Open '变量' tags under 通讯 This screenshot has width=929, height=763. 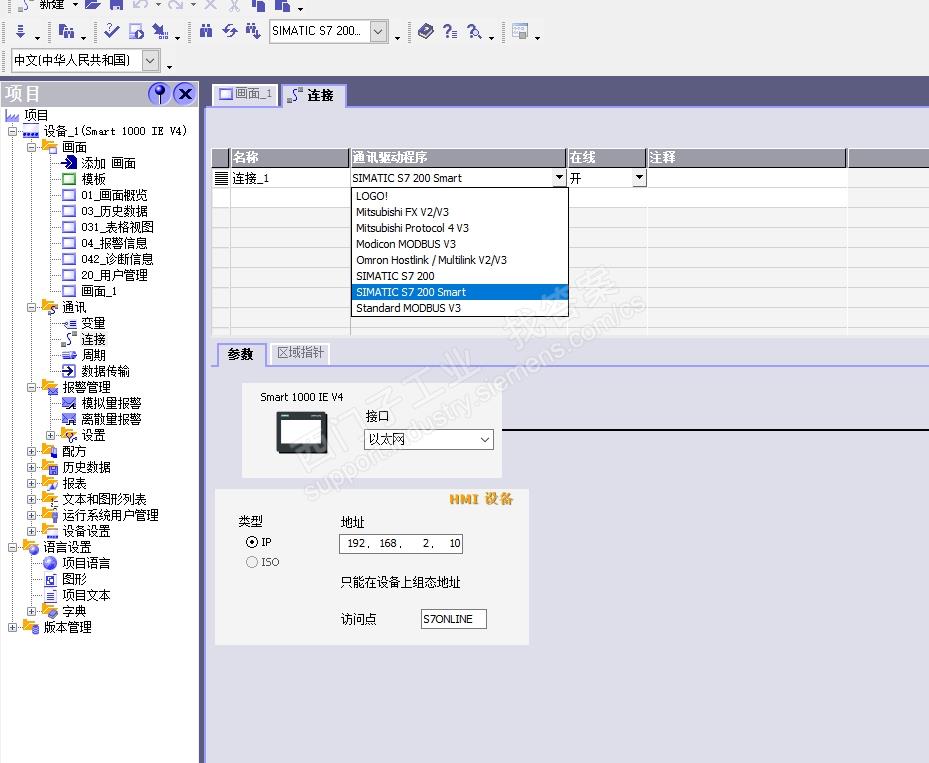pos(93,323)
